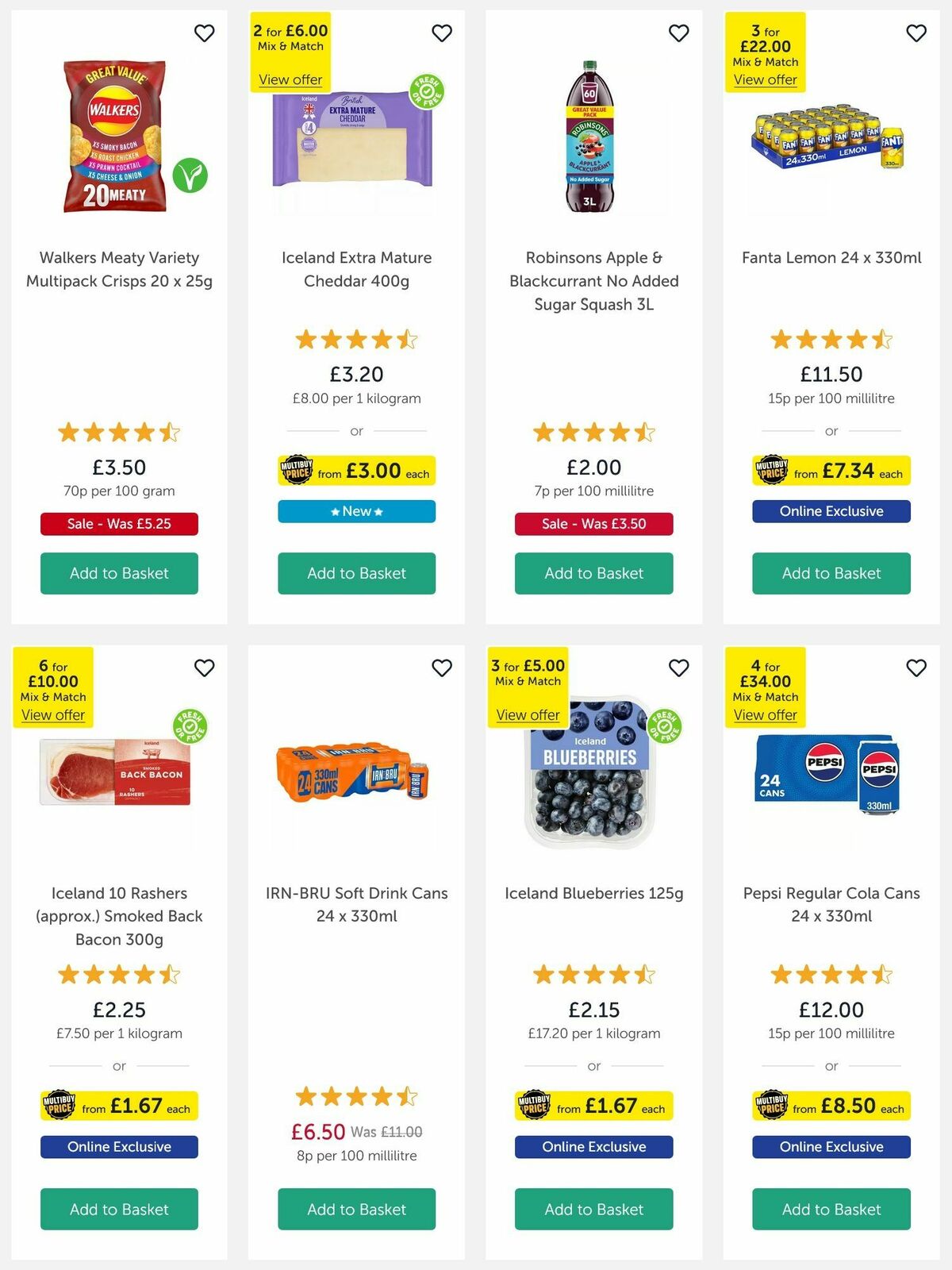Click the Online Exclusive label on Fanta Lemon
Screen dimensions: 952x1270
click(831, 511)
